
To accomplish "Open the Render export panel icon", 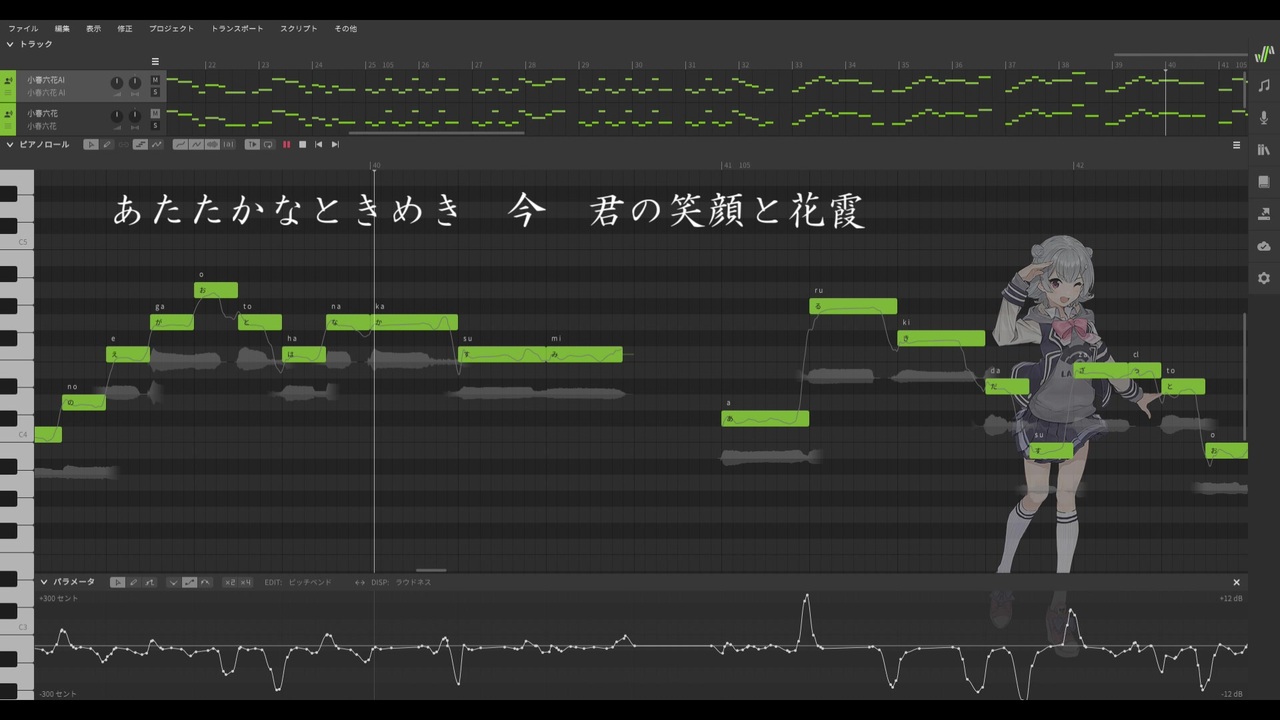I will coord(1264,214).
